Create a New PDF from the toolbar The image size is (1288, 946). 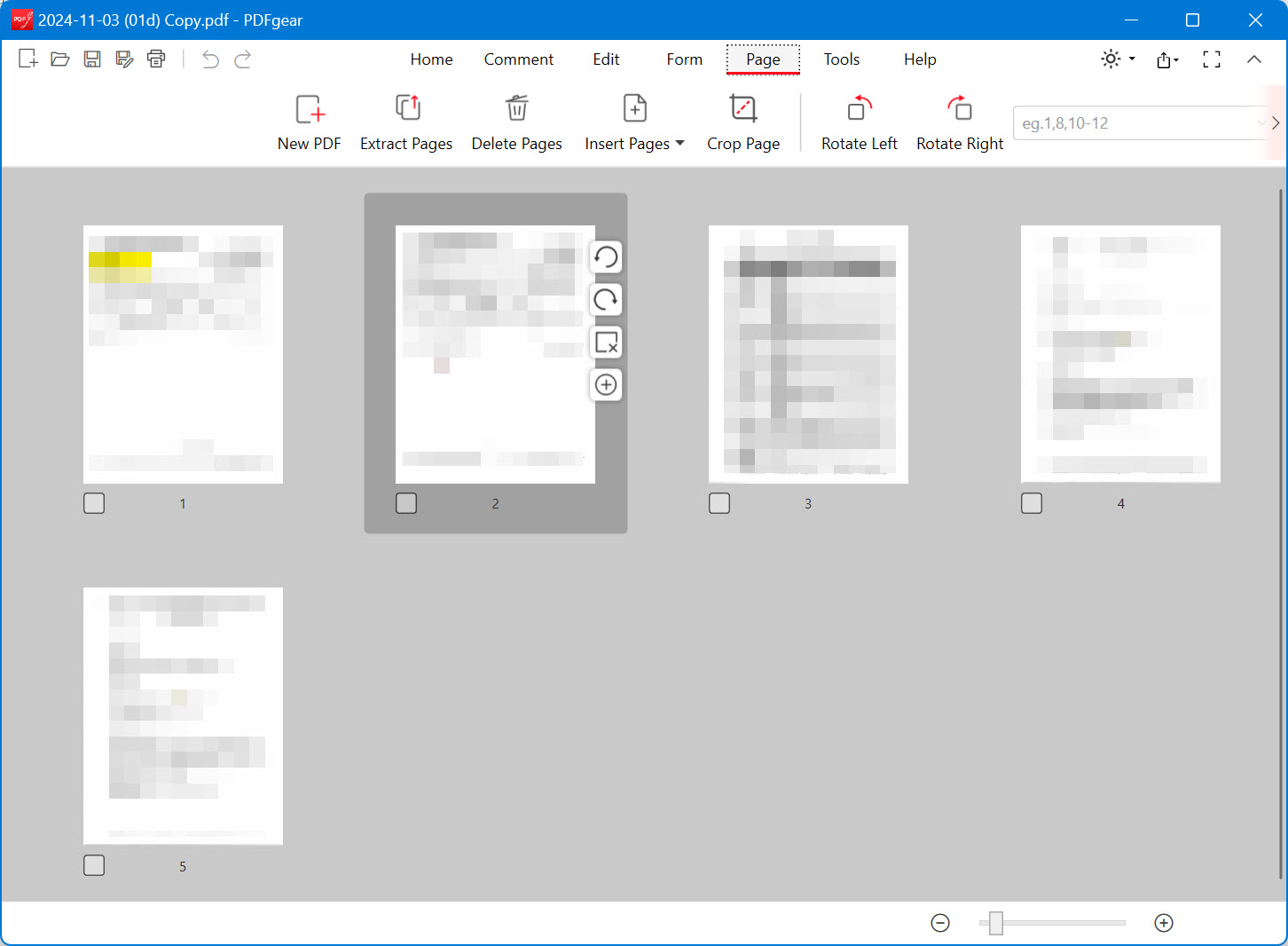pyautogui.click(x=310, y=108)
